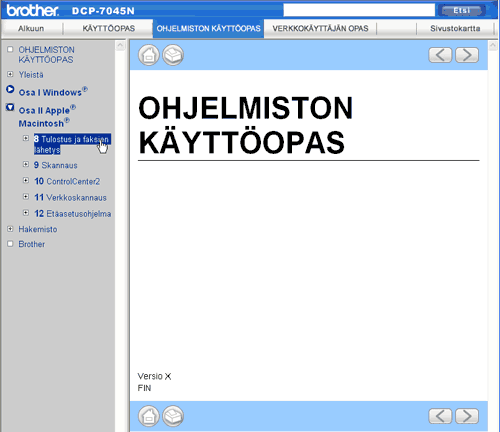Expand chapter 9 Skannaus node
Screen dimensions: 500x432
[26, 164]
